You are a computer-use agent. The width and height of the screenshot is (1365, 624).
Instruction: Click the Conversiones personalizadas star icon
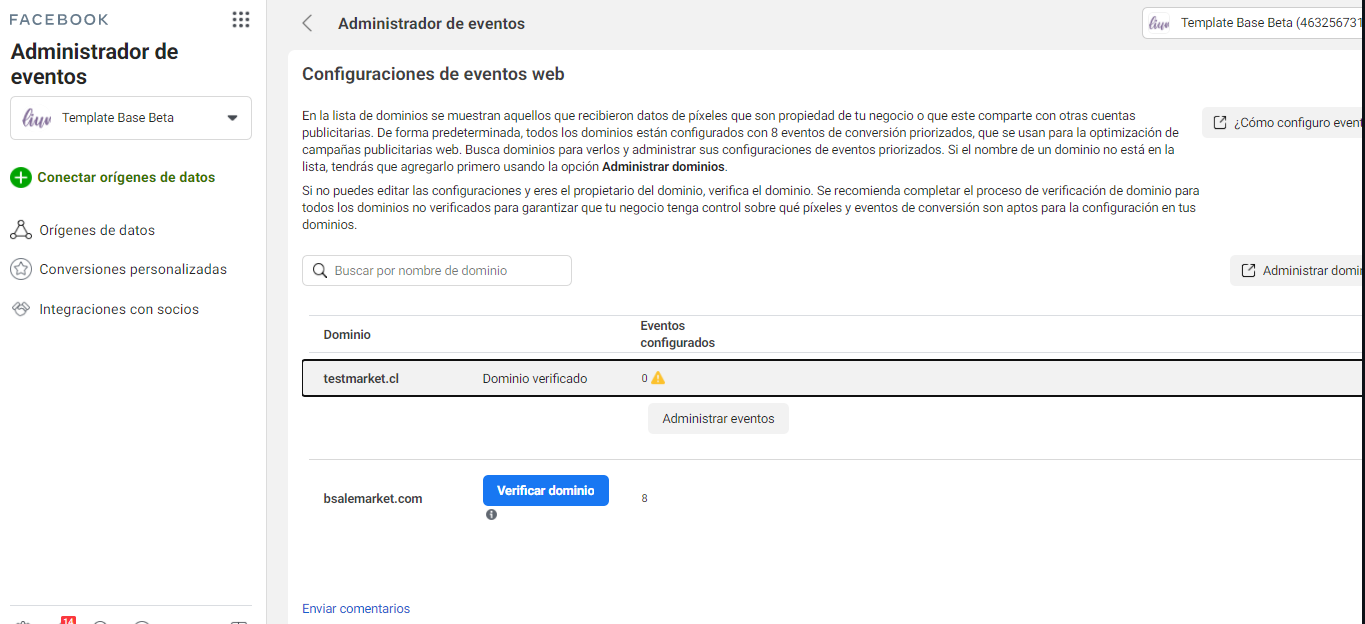21,269
